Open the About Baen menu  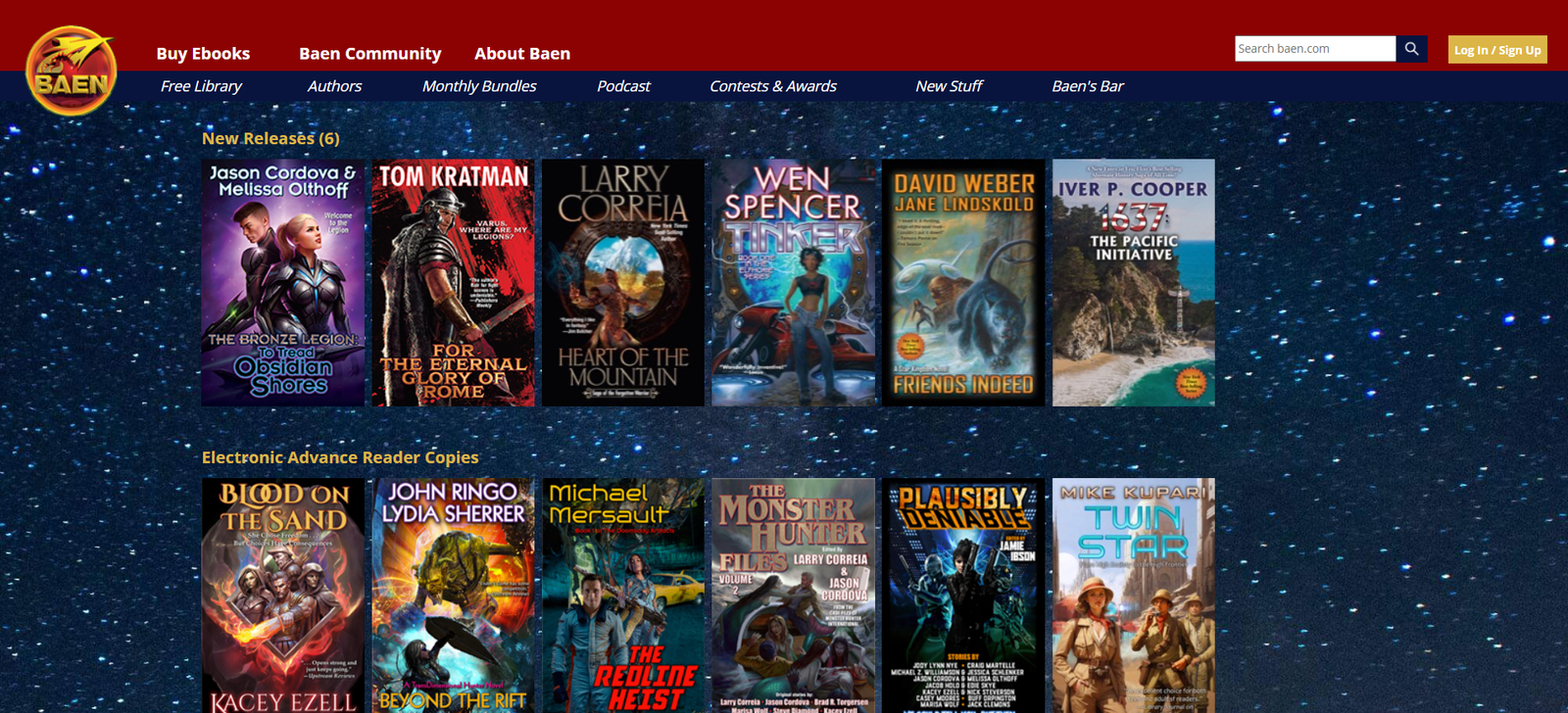[x=522, y=54]
